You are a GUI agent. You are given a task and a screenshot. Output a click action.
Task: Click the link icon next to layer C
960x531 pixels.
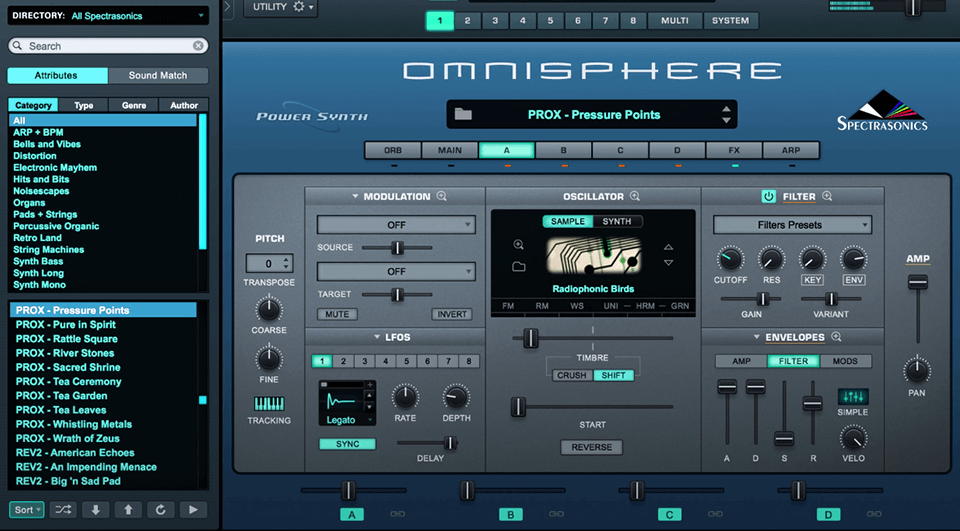[715, 514]
